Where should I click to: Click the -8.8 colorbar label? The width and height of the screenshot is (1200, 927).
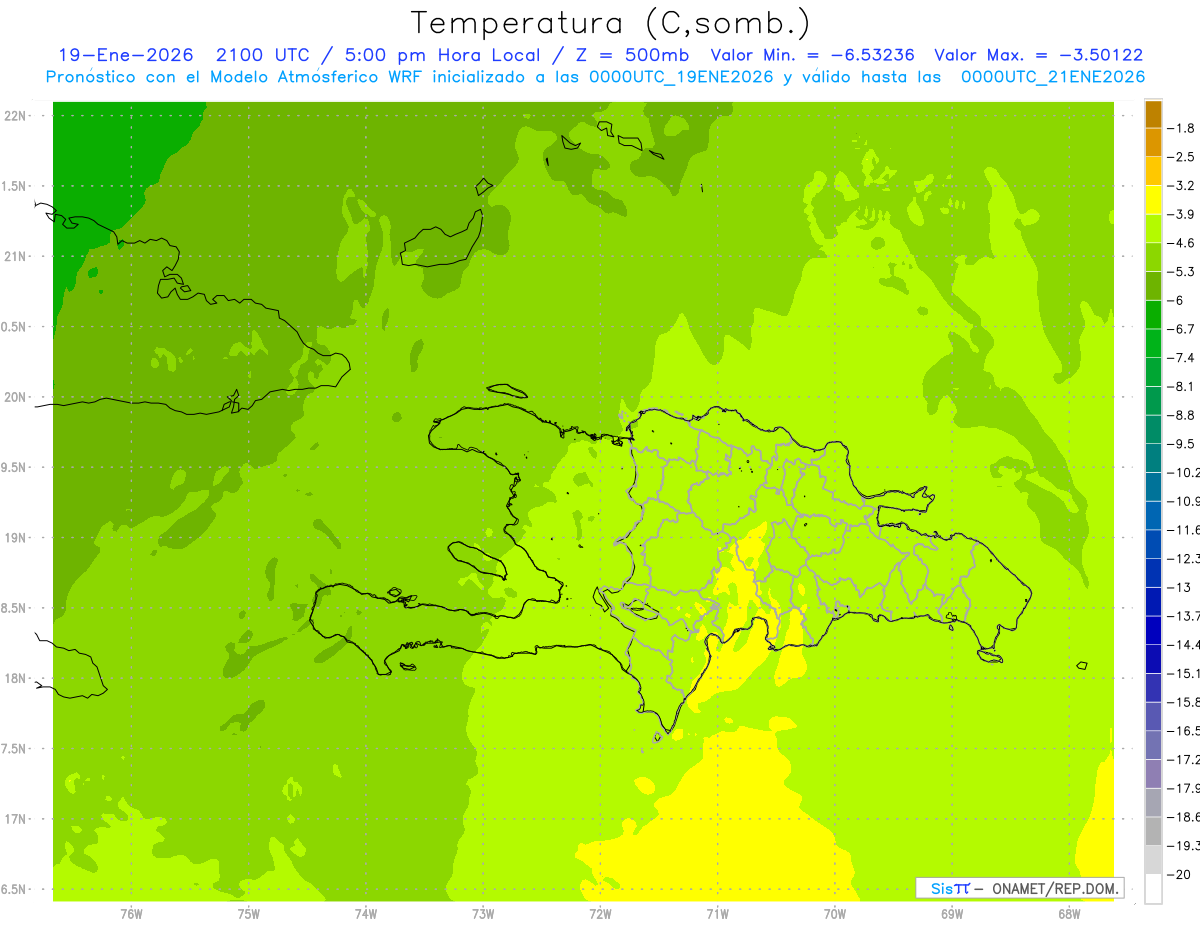(x=1182, y=415)
